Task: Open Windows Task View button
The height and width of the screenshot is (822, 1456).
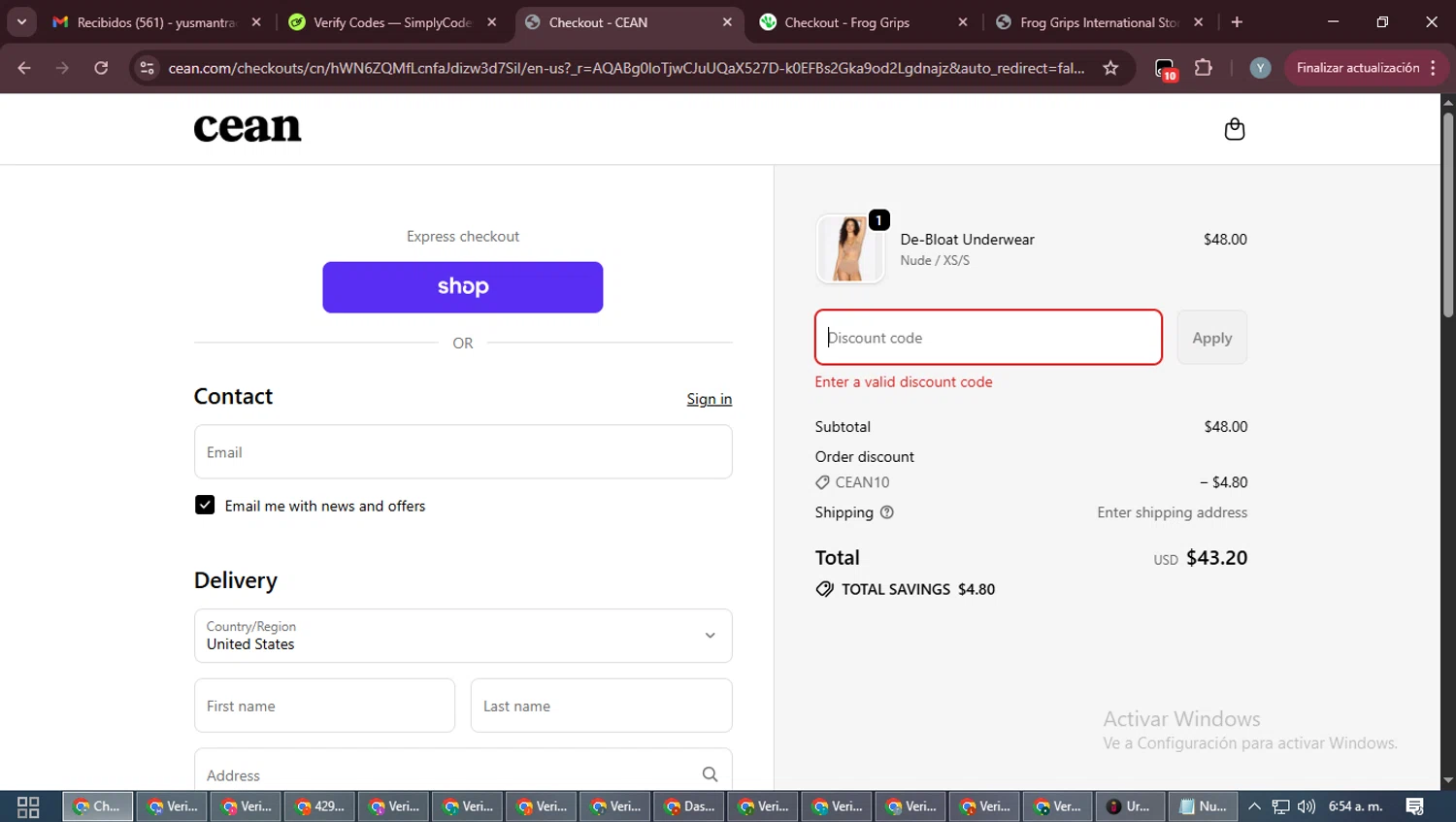Action: click(x=28, y=806)
